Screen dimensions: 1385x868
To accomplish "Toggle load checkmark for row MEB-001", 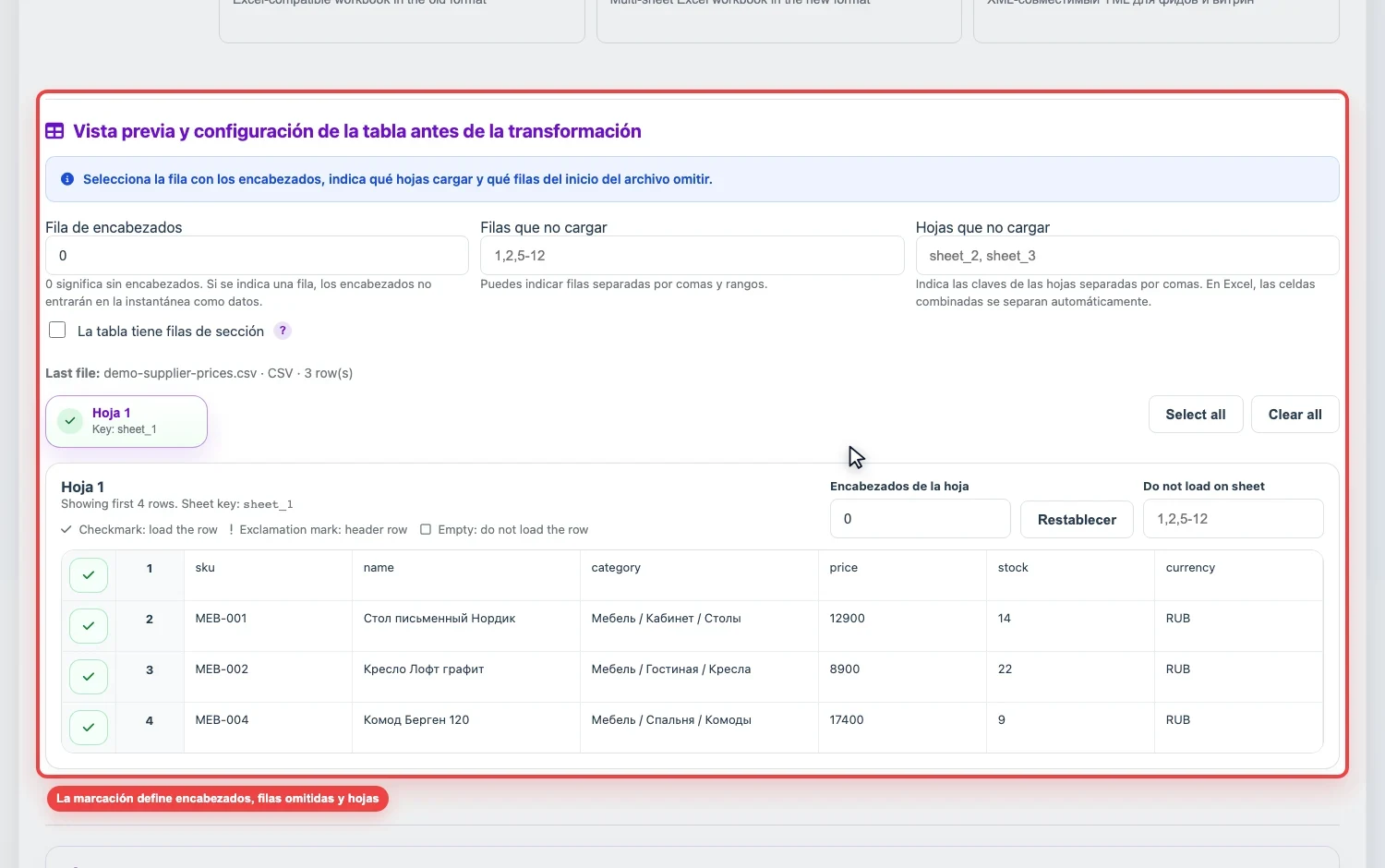I will coord(89,626).
